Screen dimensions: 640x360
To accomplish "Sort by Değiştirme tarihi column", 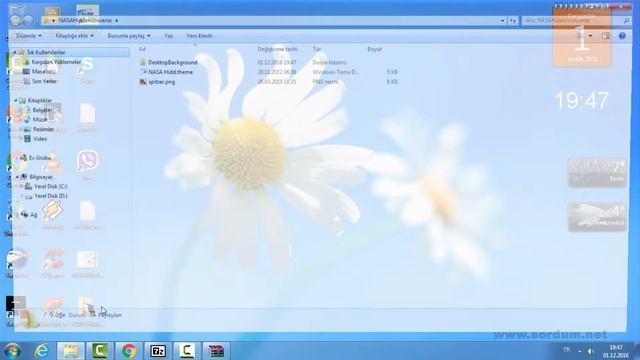I will click(278, 49).
